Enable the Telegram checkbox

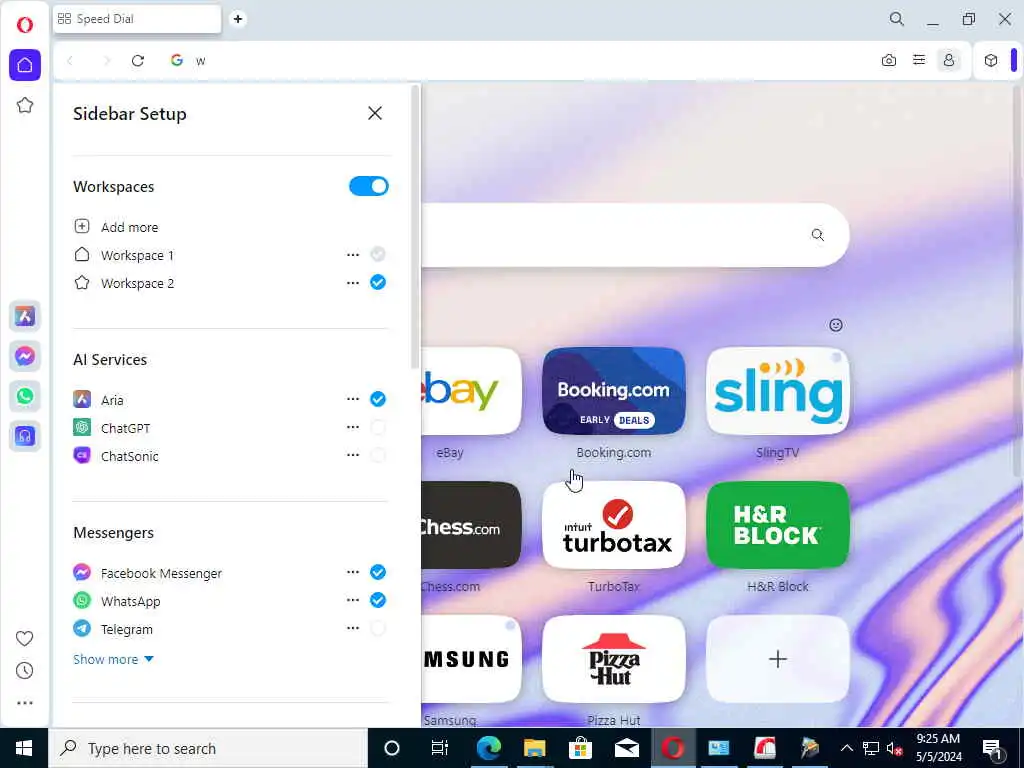point(378,628)
